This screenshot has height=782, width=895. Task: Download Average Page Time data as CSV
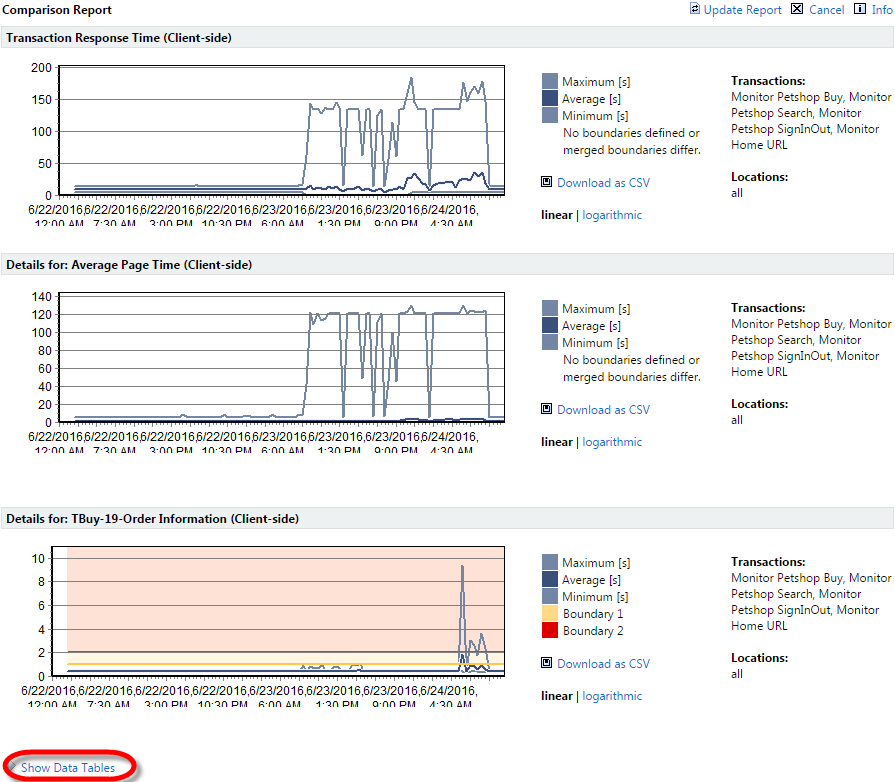[603, 410]
